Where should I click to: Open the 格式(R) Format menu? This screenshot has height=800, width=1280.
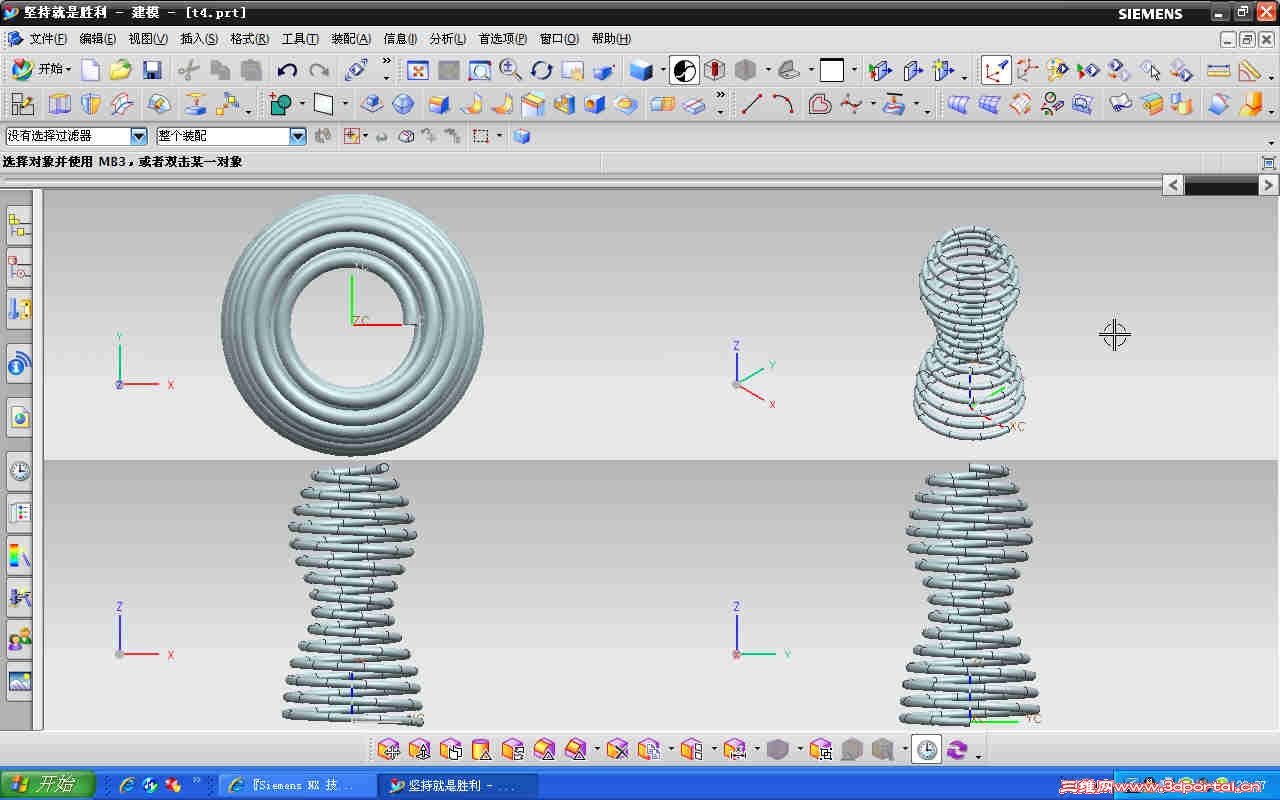click(x=249, y=39)
